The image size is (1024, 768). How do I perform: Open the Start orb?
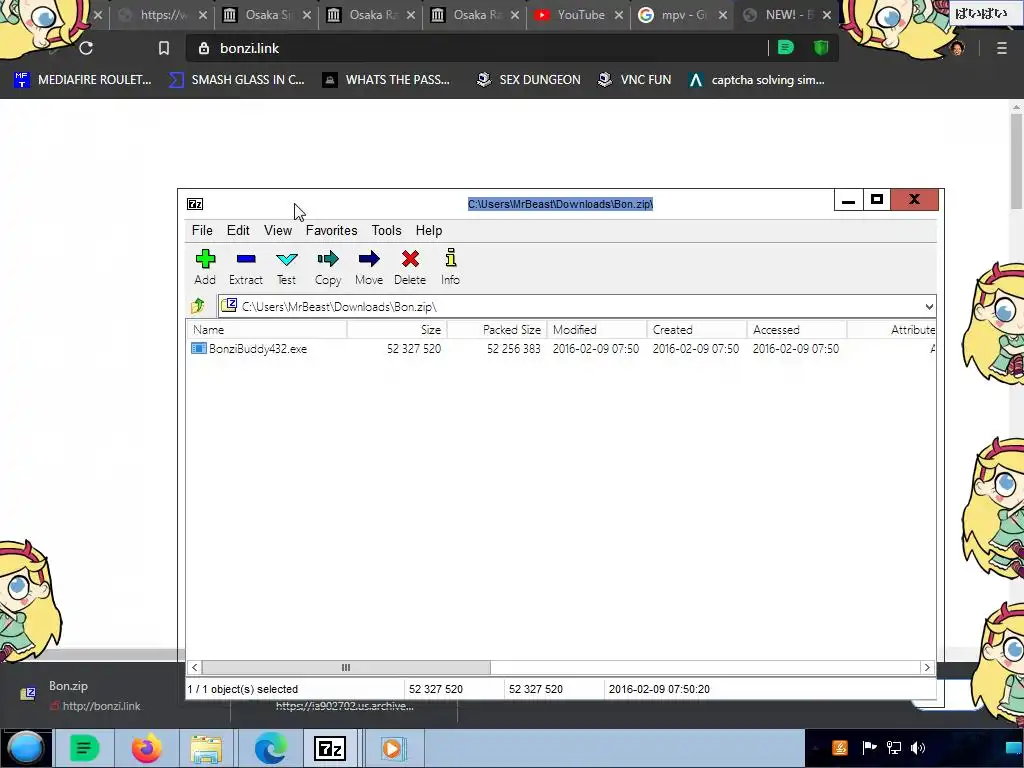(x=26, y=748)
